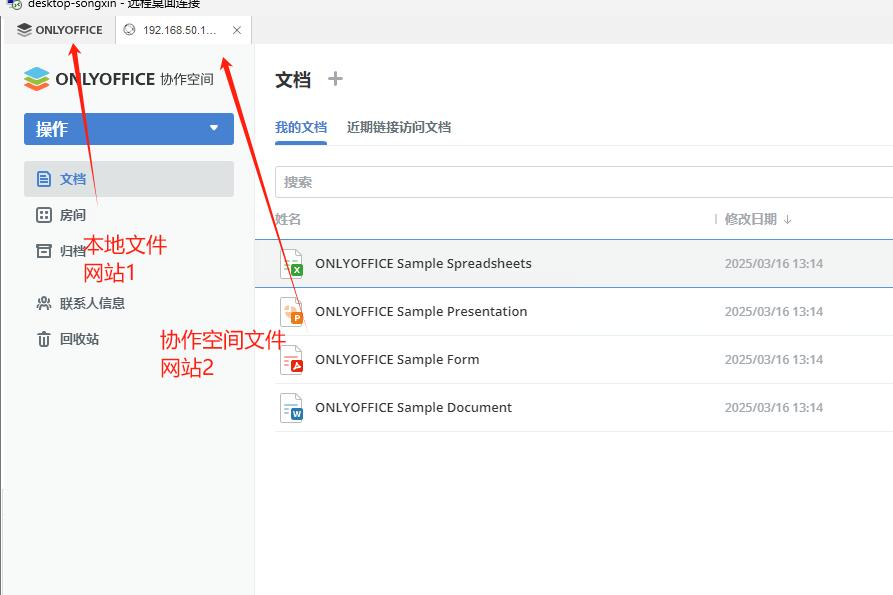Screen dimensions: 893x595
Task: Click the Sample Presentation modification date
Action: click(x=773, y=311)
